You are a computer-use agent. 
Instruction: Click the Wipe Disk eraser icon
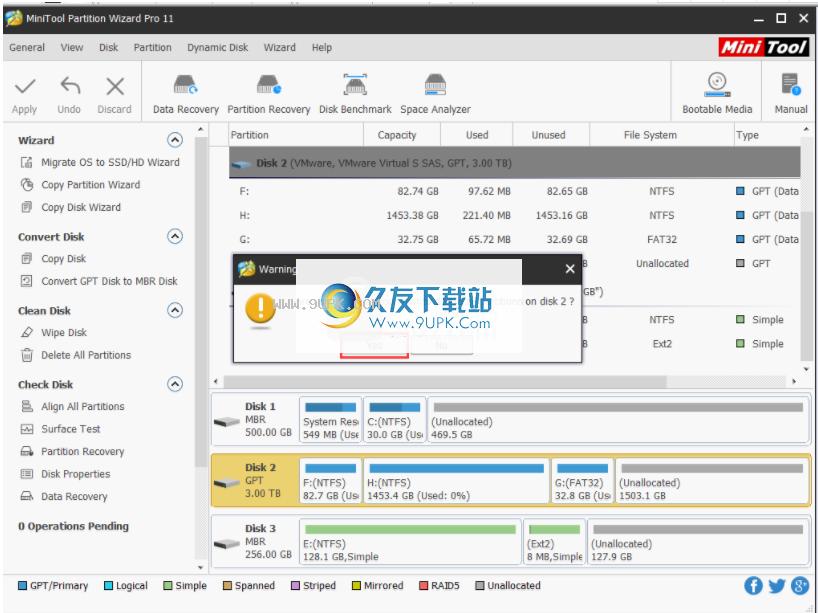(26, 332)
